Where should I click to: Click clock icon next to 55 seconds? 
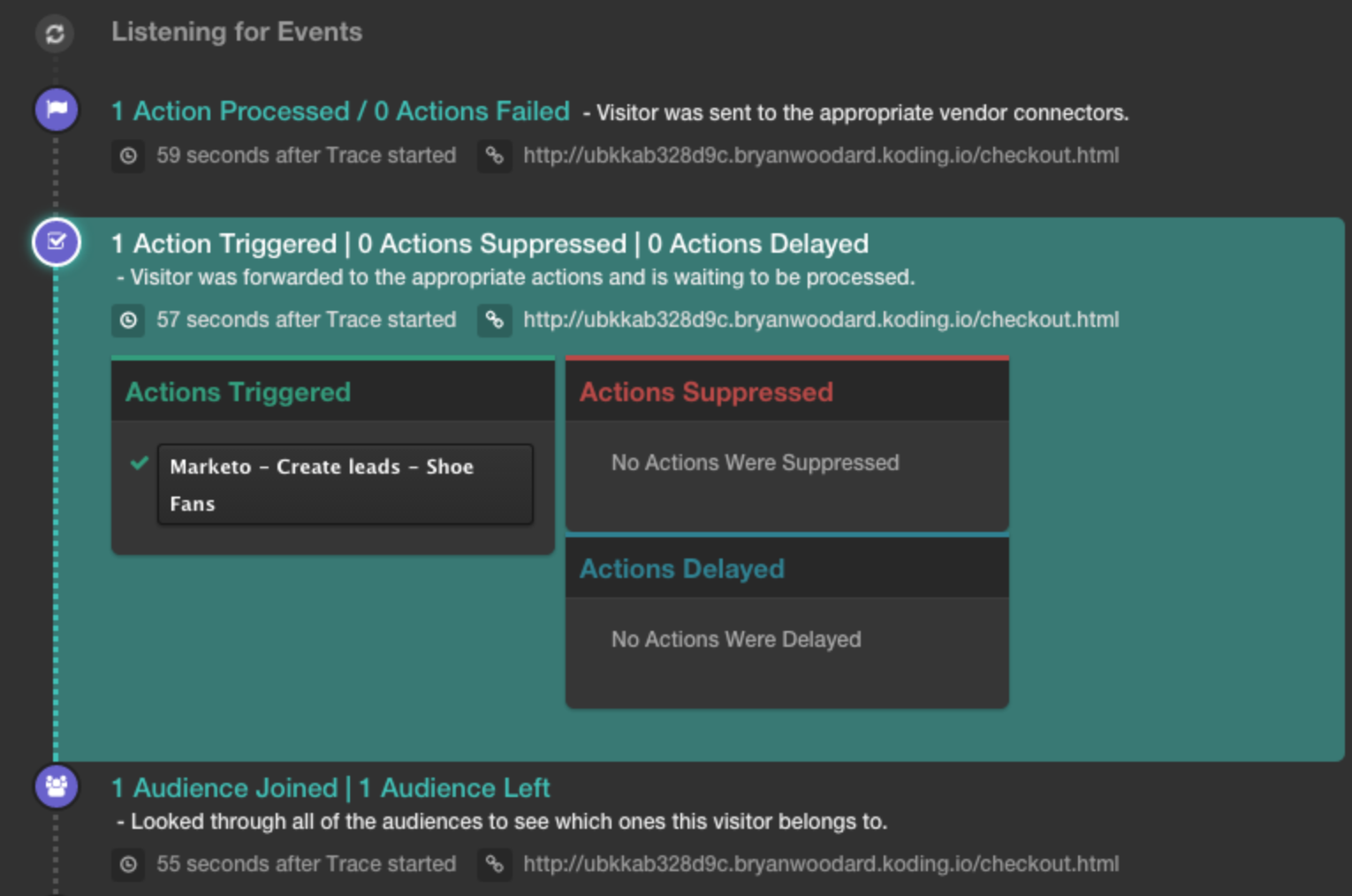pyautogui.click(x=128, y=864)
